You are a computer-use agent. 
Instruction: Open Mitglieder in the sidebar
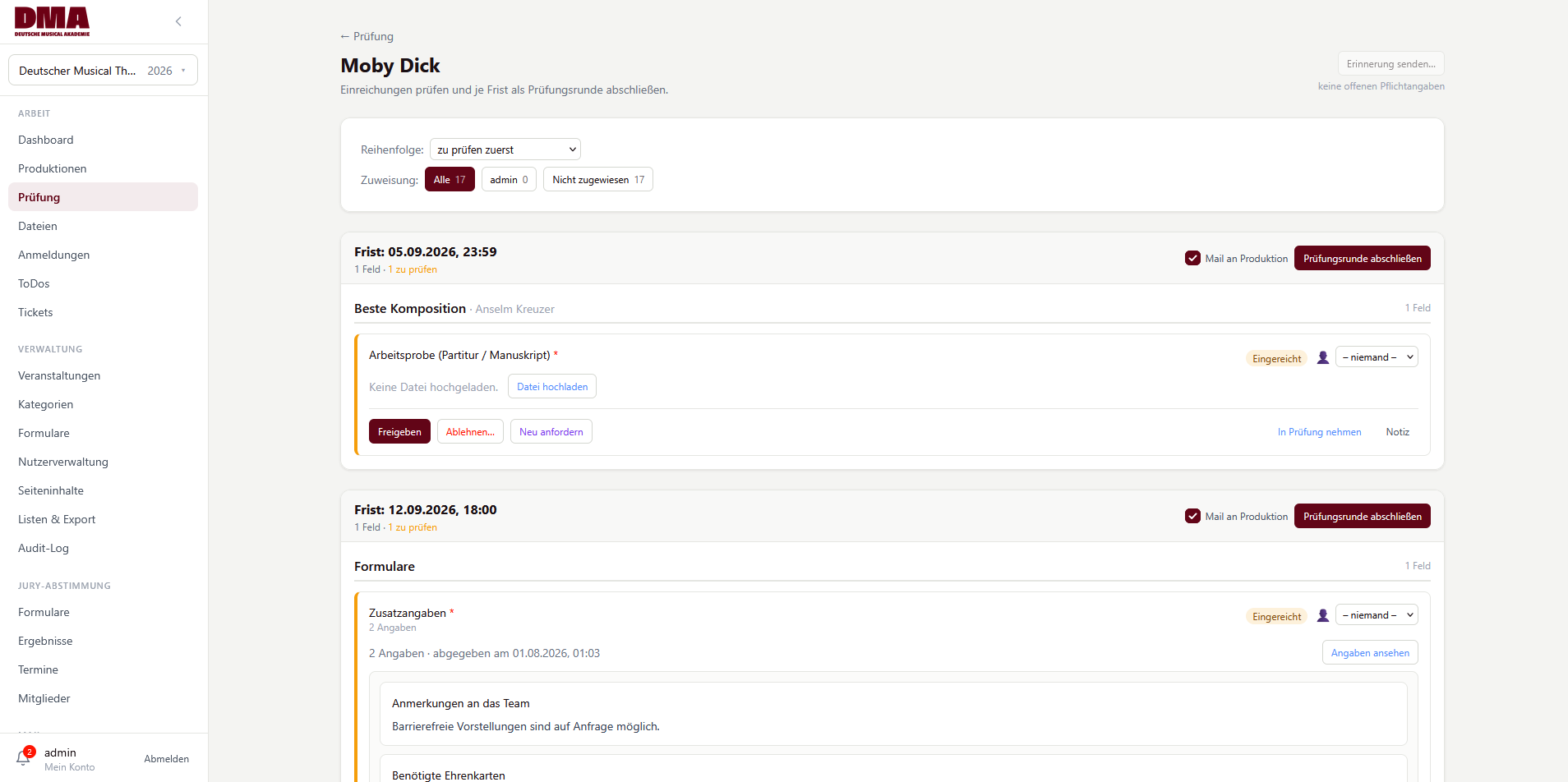(103, 698)
